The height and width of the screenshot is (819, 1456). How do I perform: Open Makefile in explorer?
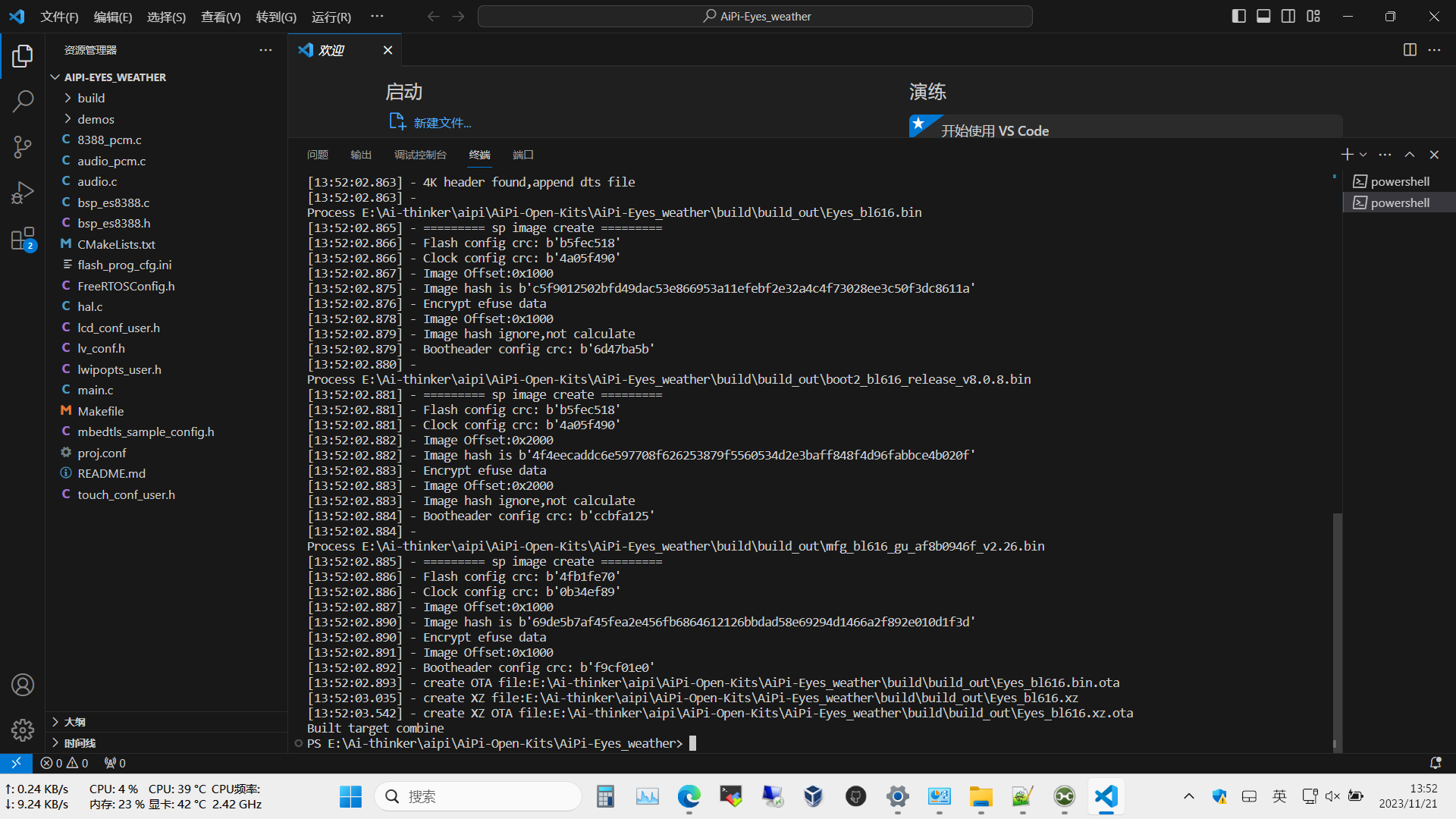pyautogui.click(x=166, y=411)
